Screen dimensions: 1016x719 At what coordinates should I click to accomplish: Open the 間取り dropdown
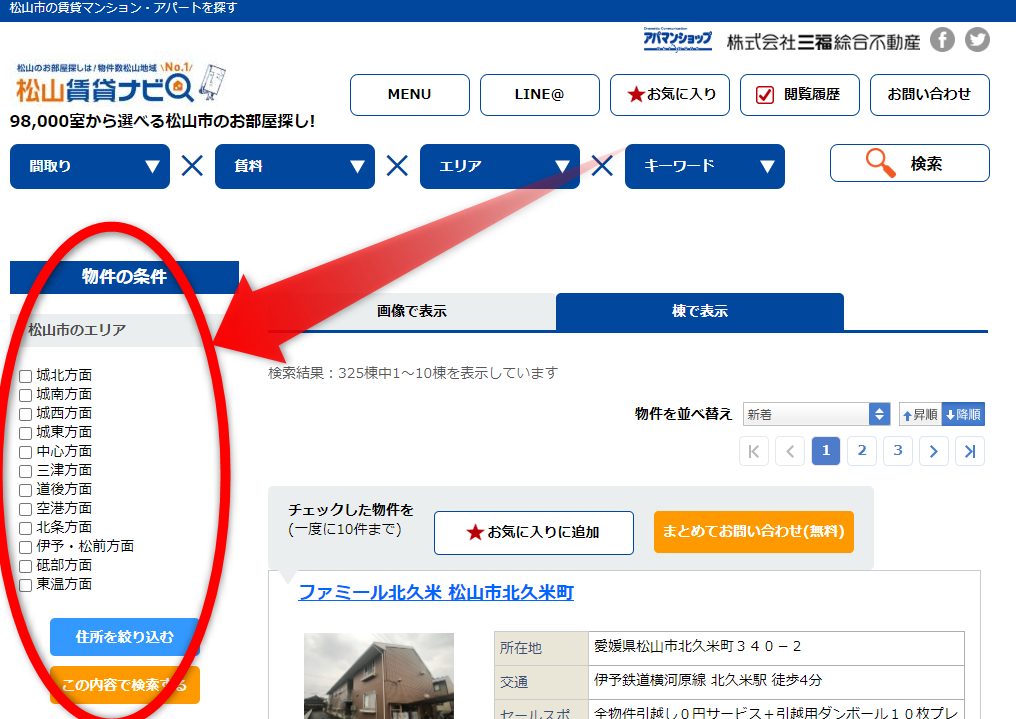(x=90, y=166)
